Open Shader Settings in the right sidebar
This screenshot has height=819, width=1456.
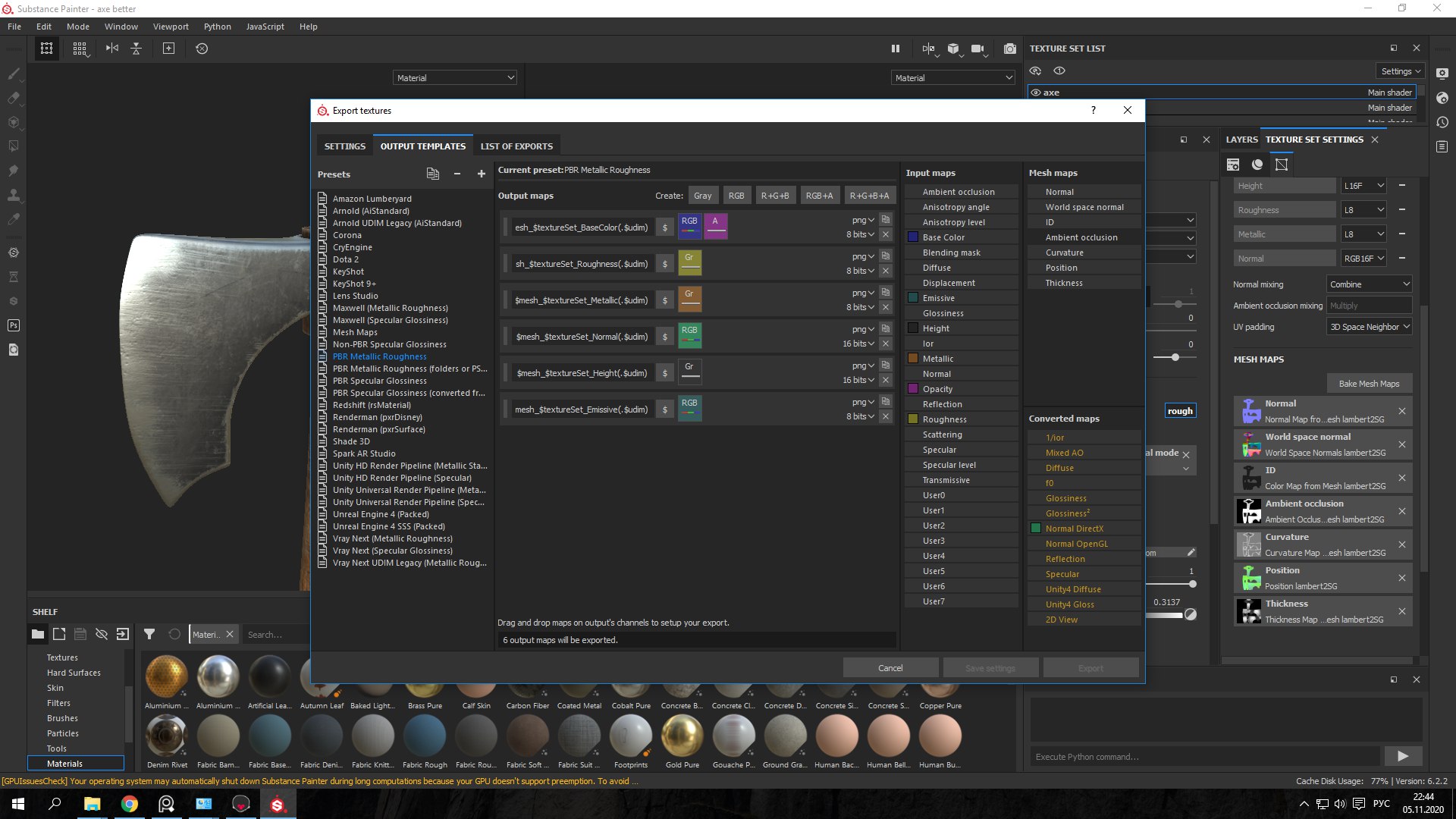point(1442,98)
